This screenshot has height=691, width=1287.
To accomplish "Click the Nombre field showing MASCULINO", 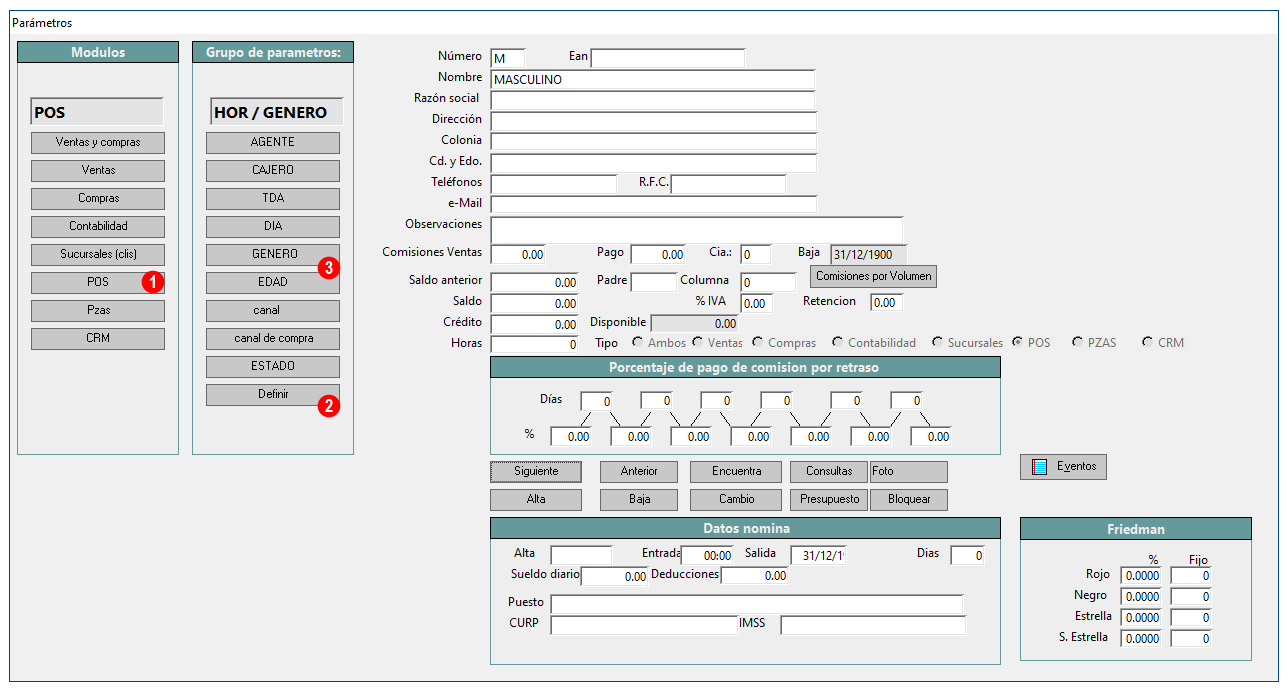I will tap(653, 80).
